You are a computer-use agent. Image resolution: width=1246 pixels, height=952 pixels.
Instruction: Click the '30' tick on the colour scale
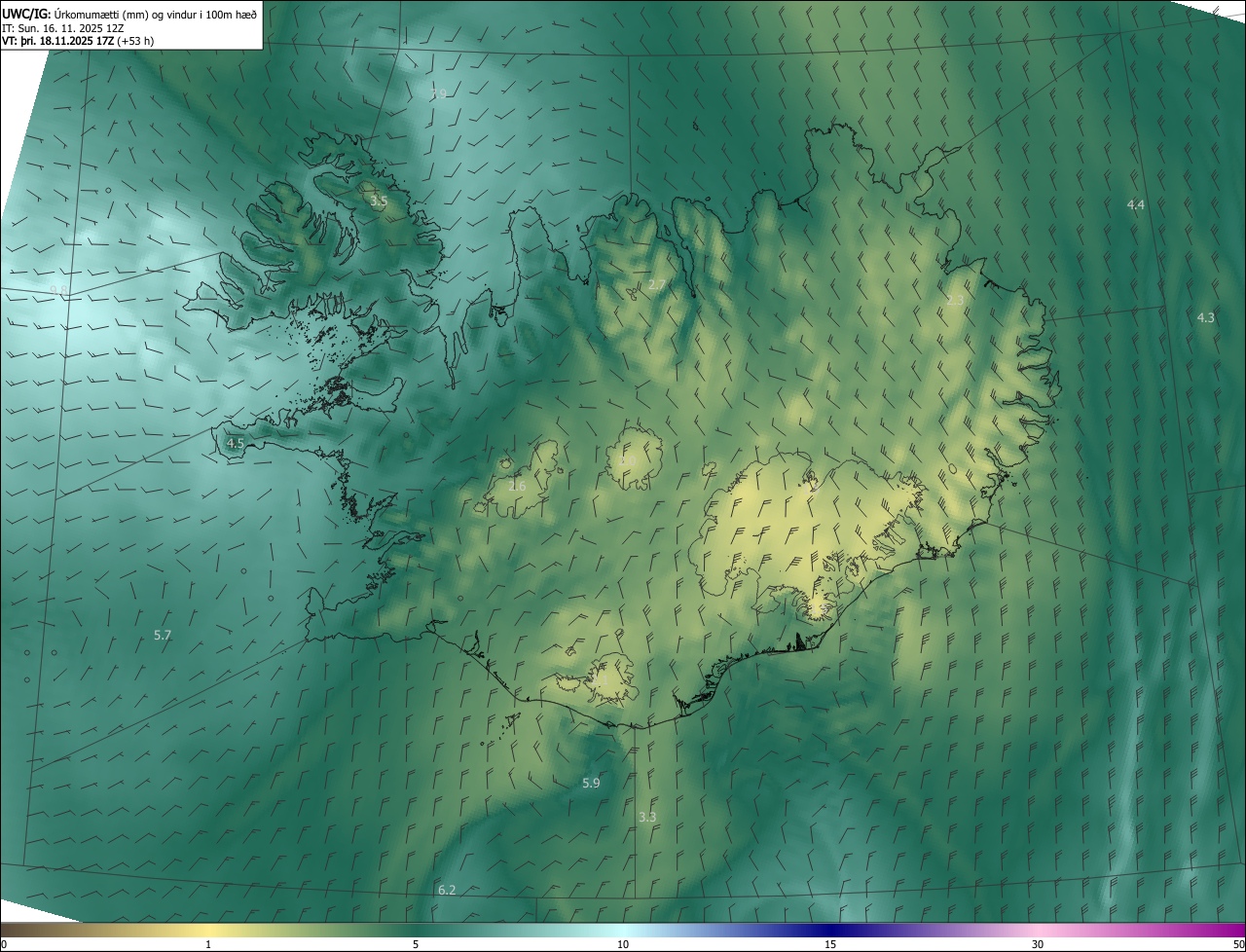coord(1038,944)
